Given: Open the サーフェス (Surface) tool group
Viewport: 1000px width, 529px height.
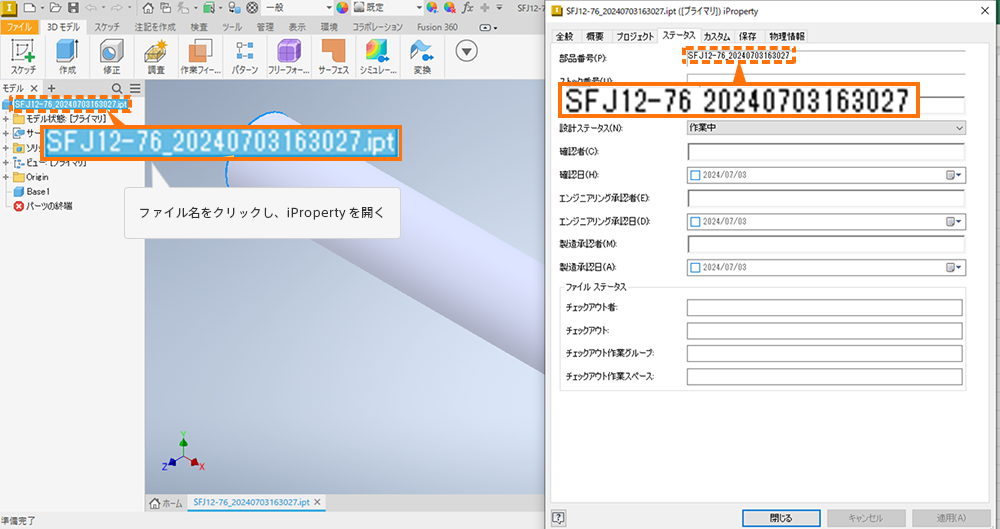Looking at the screenshot, I should (334, 57).
